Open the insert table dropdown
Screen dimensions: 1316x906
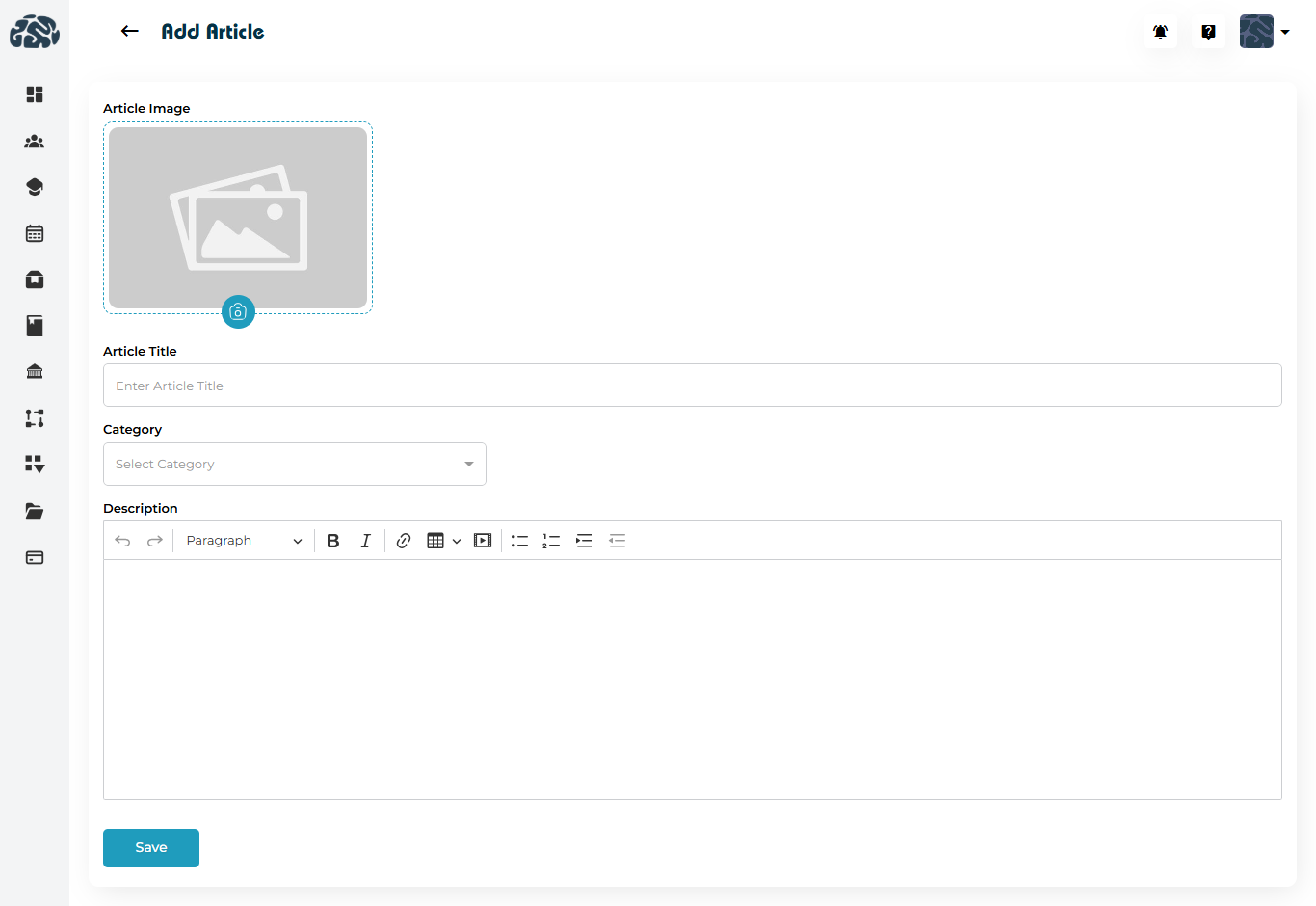coord(443,541)
